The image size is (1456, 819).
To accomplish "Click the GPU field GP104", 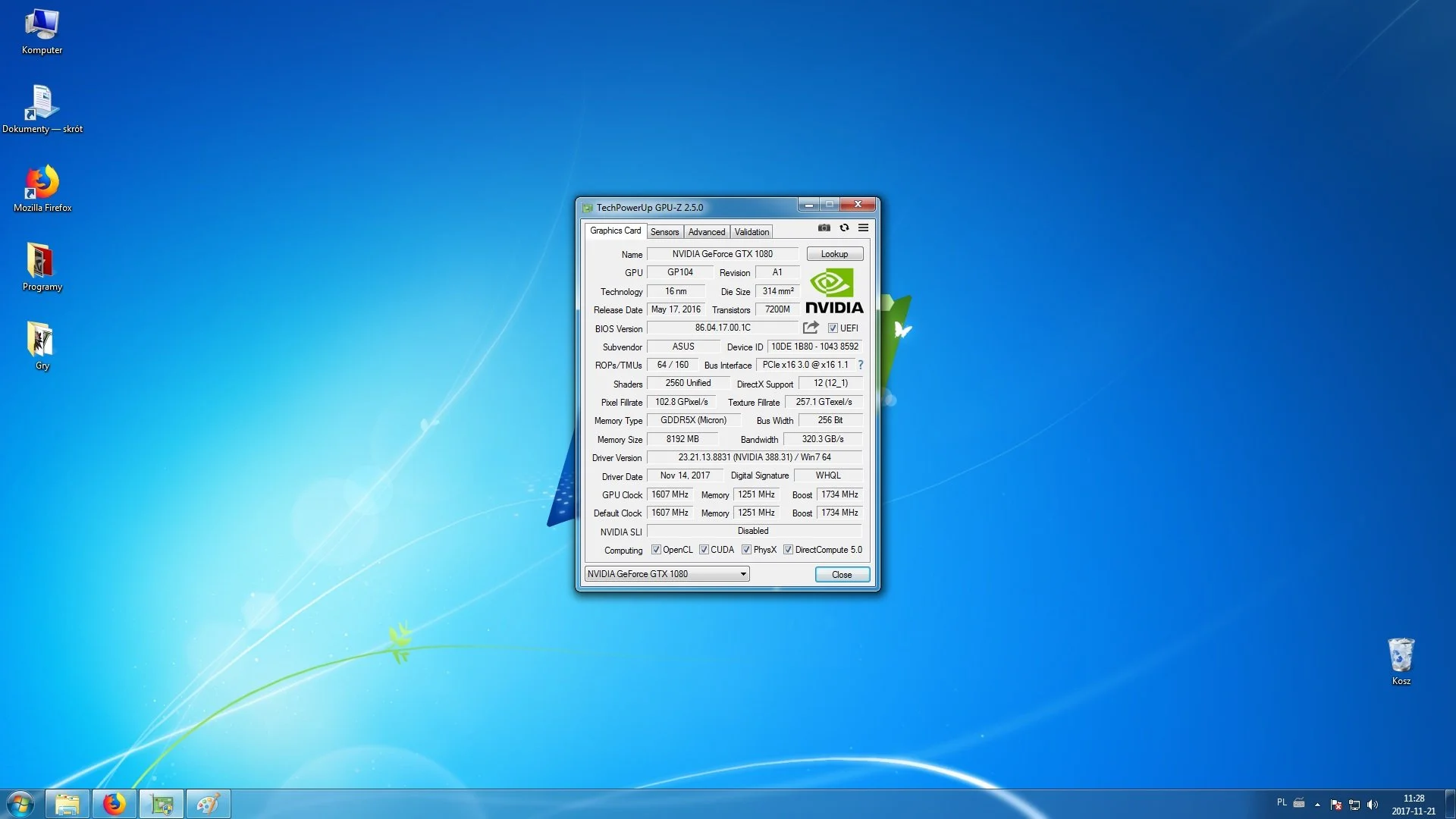I will (679, 272).
